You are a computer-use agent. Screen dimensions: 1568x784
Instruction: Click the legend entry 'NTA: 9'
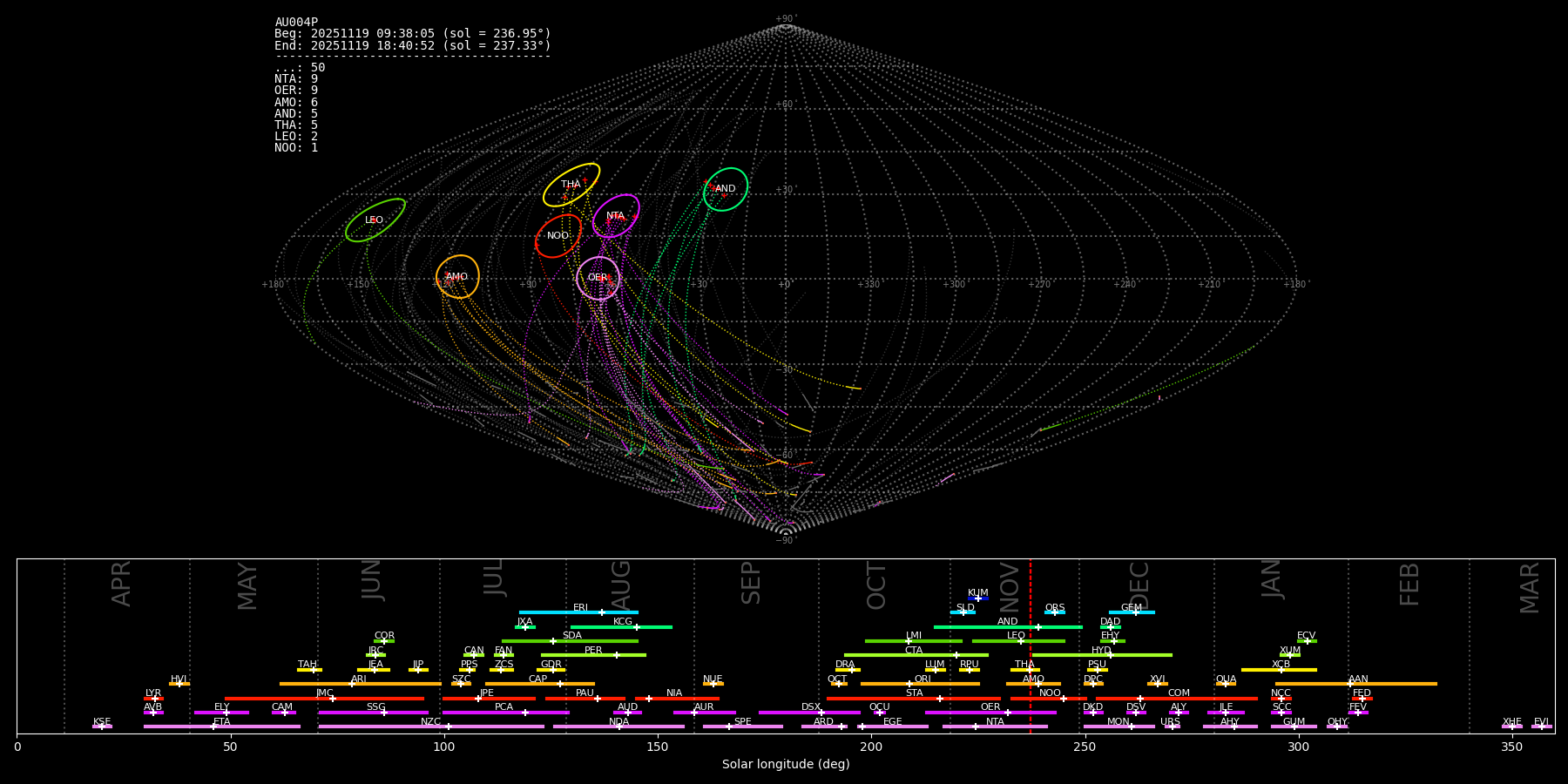pyautogui.click(x=296, y=79)
